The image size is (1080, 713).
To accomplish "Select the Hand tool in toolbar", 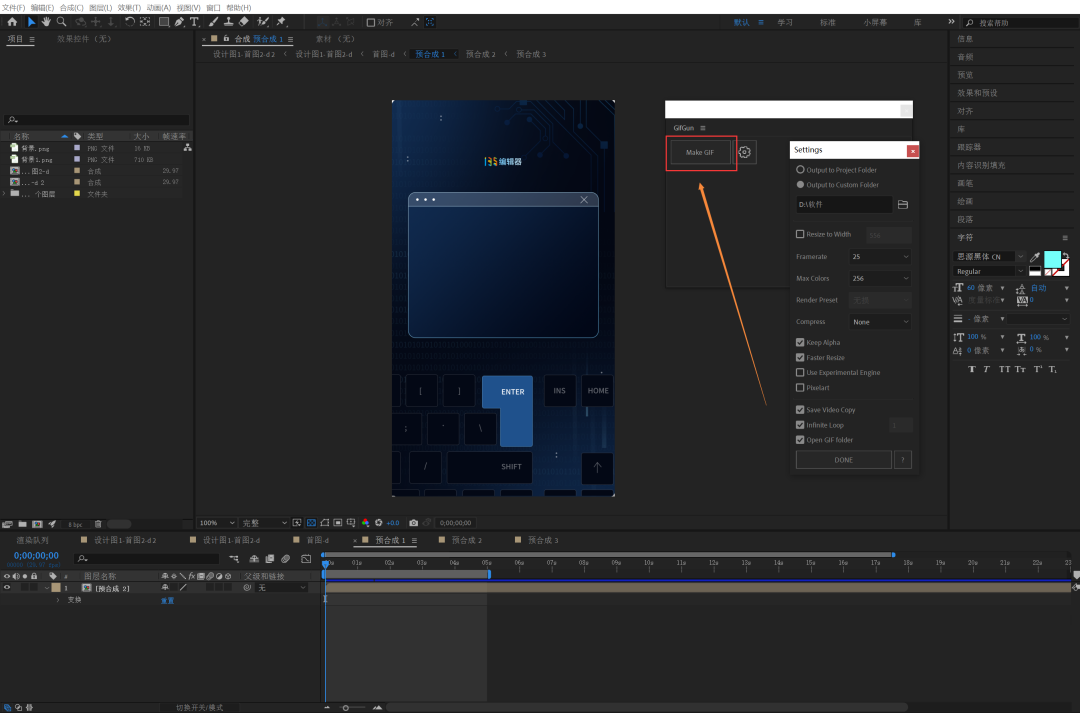I will (x=47, y=21).
